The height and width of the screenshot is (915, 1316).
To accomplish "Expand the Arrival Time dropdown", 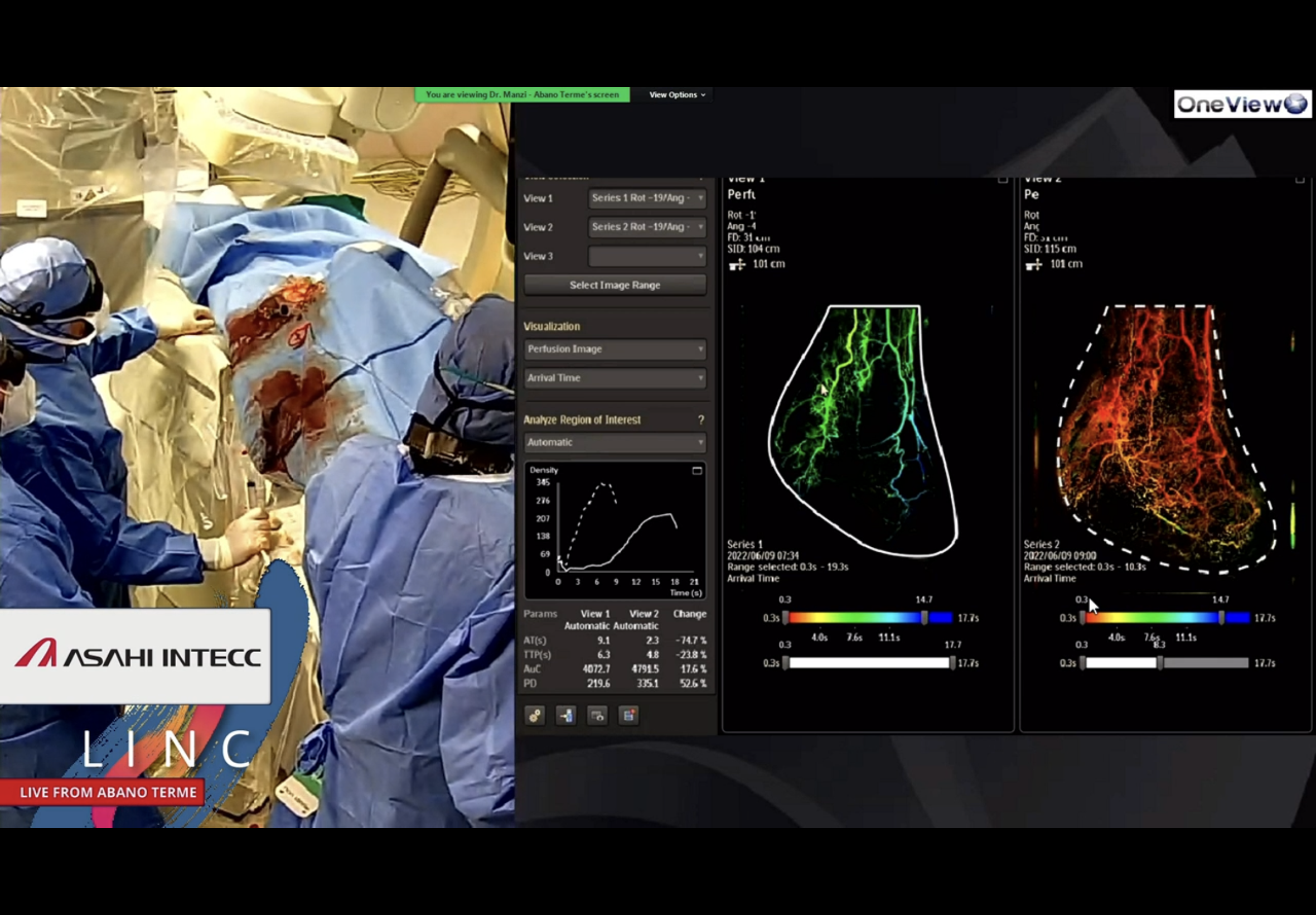I will (x=615, y=378).
